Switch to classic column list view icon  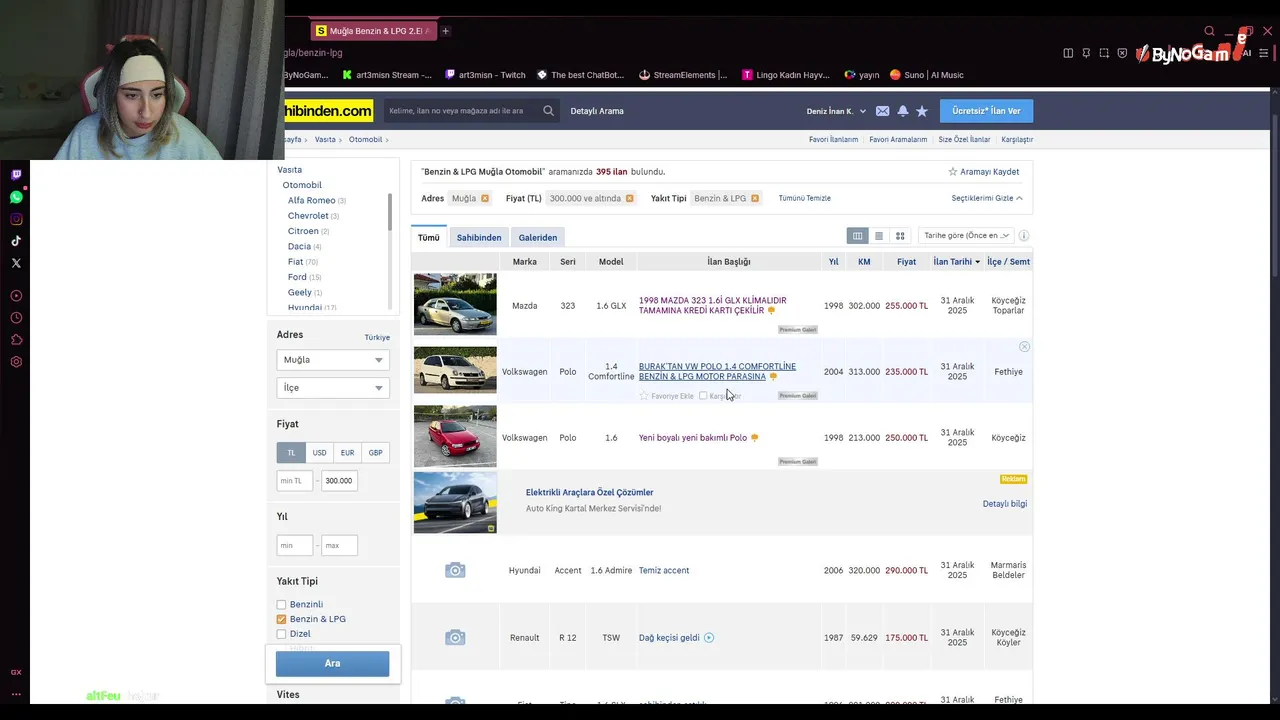(x=857, y=236)
